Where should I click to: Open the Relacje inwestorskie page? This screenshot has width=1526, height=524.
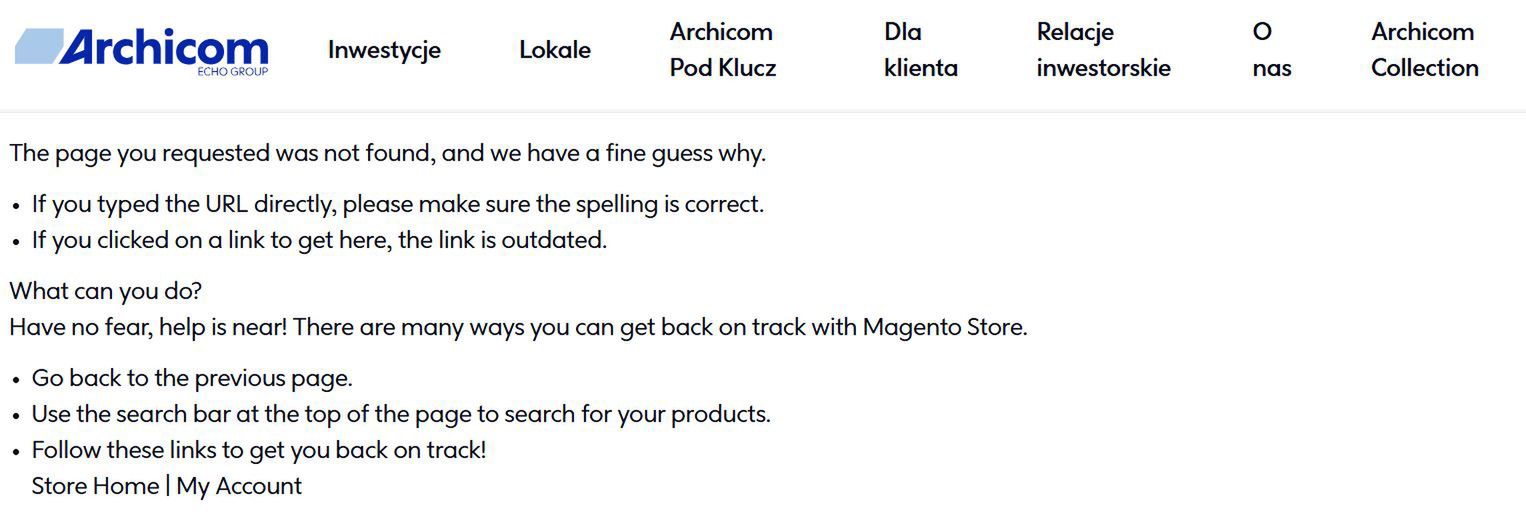pos(1103,50)
